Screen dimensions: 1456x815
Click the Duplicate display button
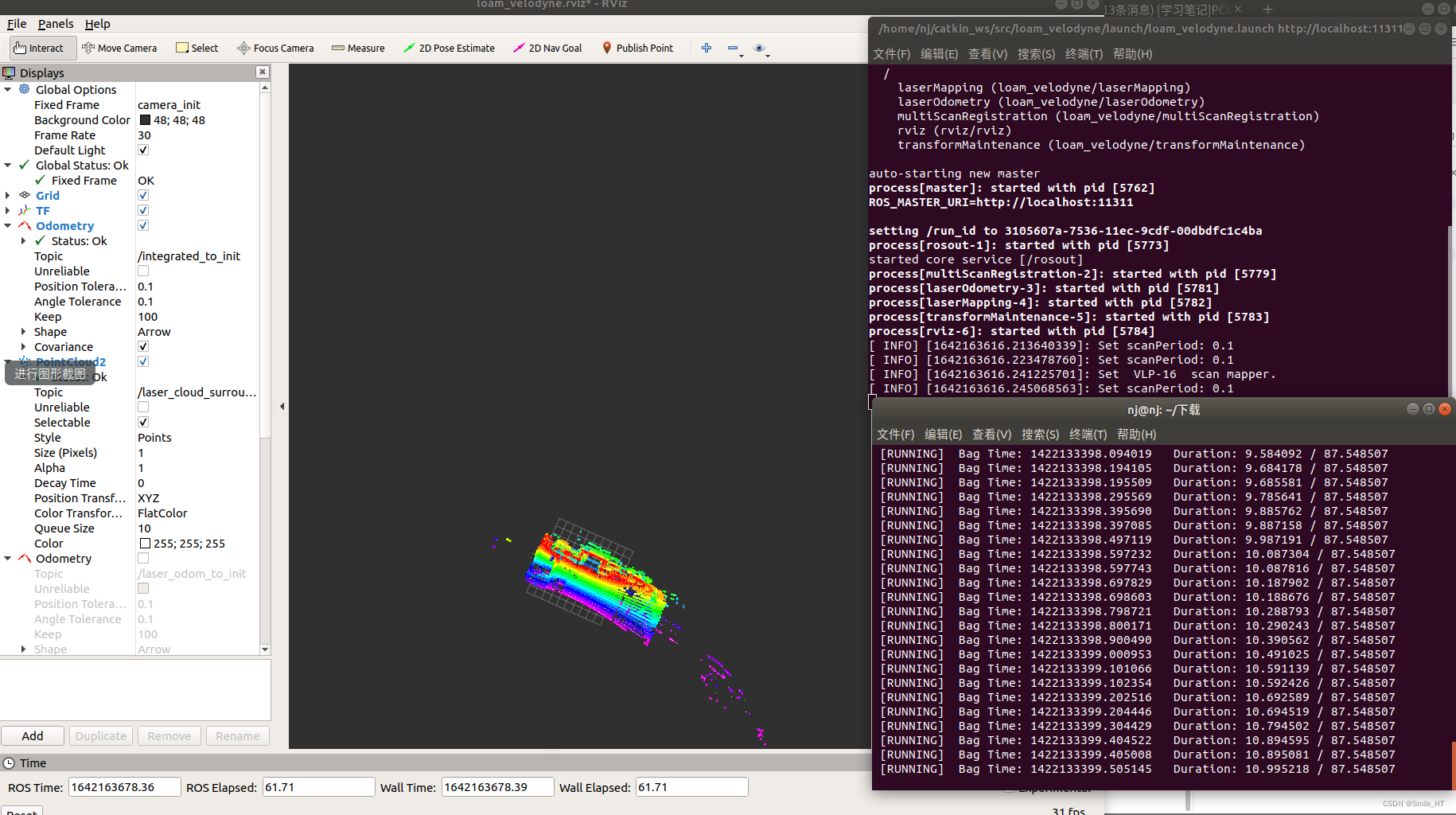coord(101,735)
